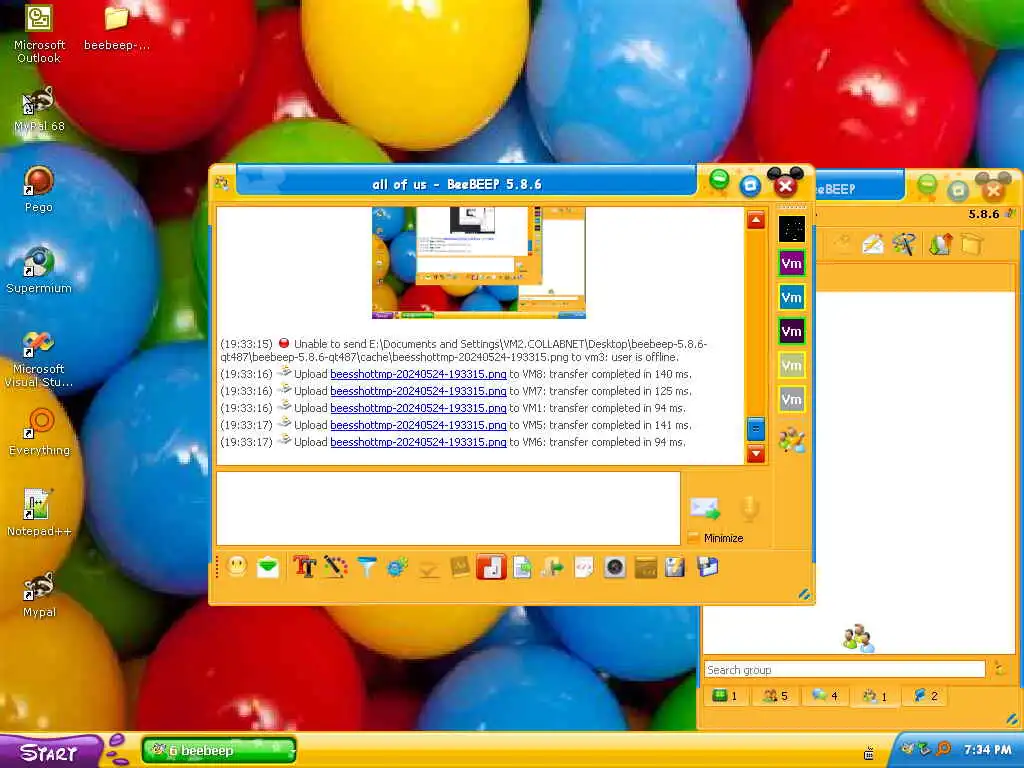Click the blue scrollbar handle in chat
1024x768 pixels.
point(756,428)
